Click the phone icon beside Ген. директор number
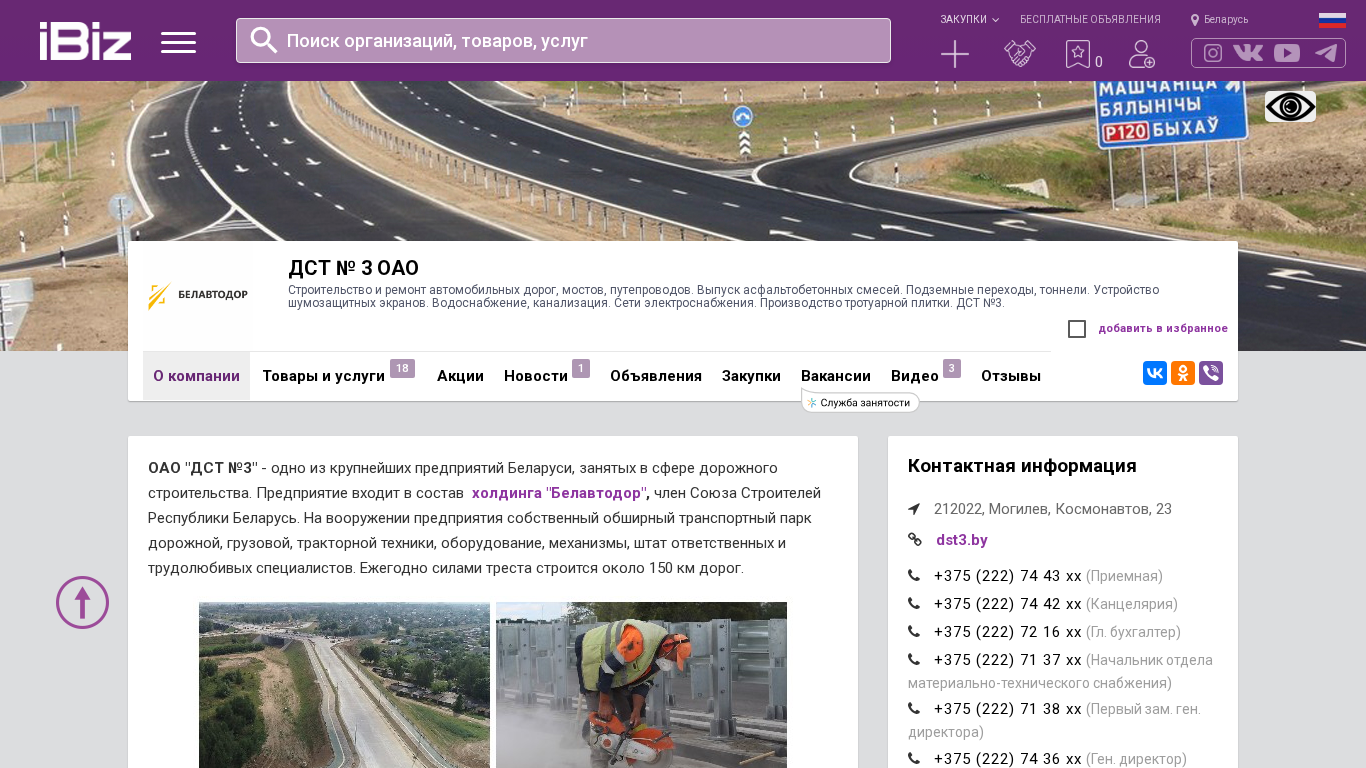The height and width of the screenshot is (768, 1366). click(x=914, y=758)
